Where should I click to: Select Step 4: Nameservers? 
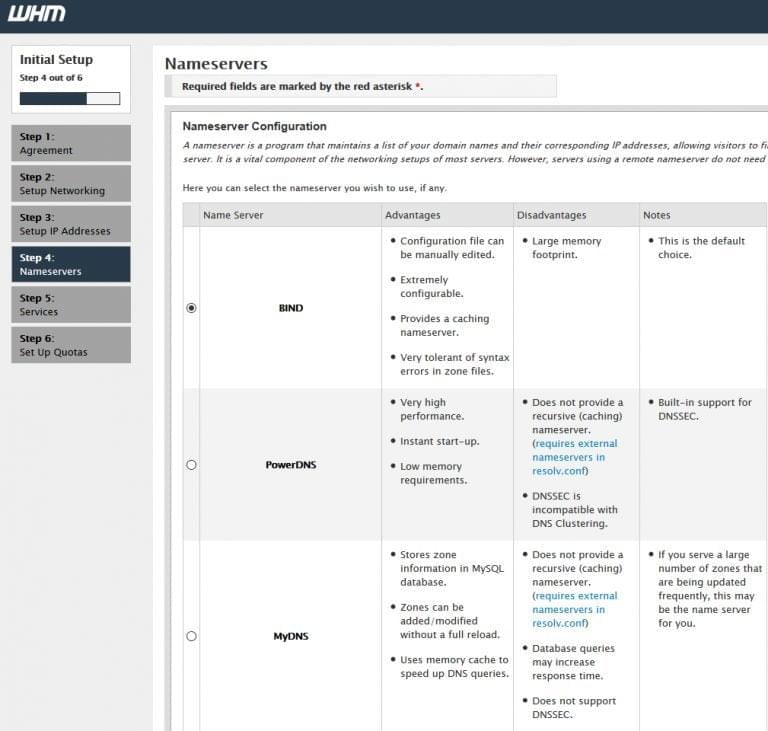(x=71, y=264)
